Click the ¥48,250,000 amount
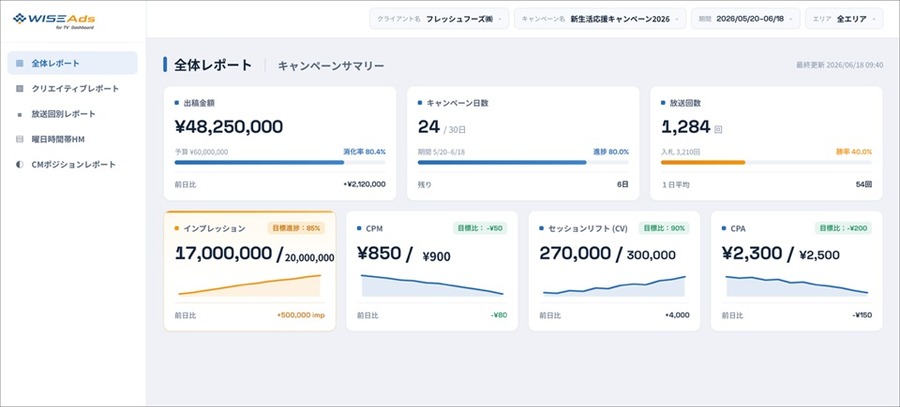 click(x=228, y=127)
